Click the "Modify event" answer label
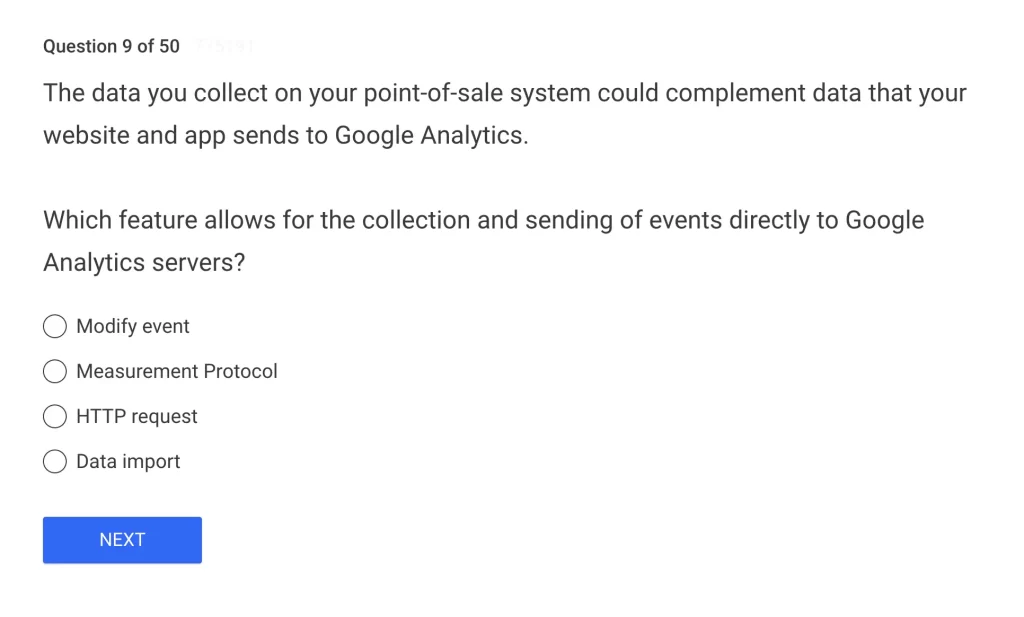1024x617 pixels. click(x=133, y=326)
